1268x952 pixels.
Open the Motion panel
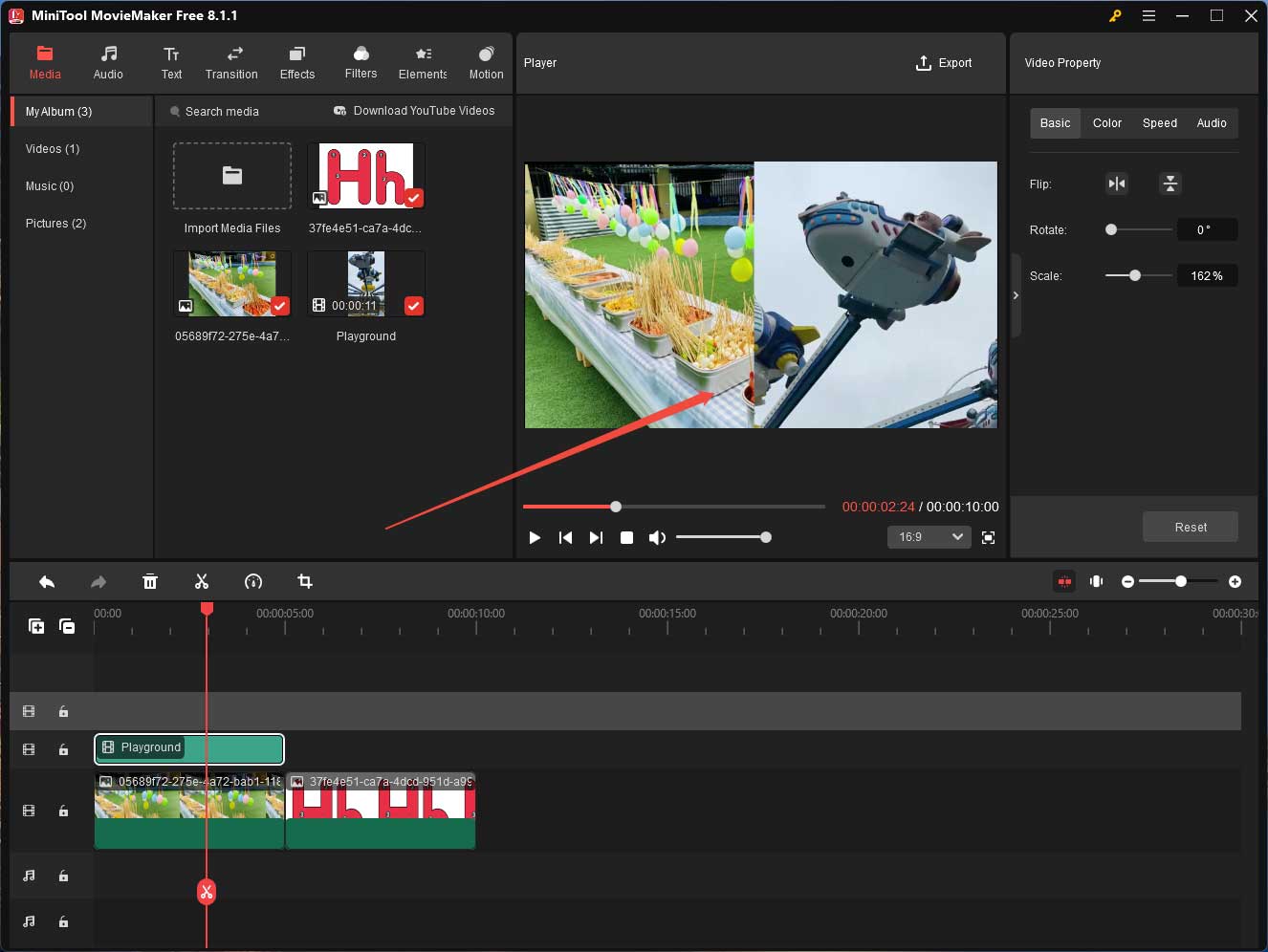486,62
